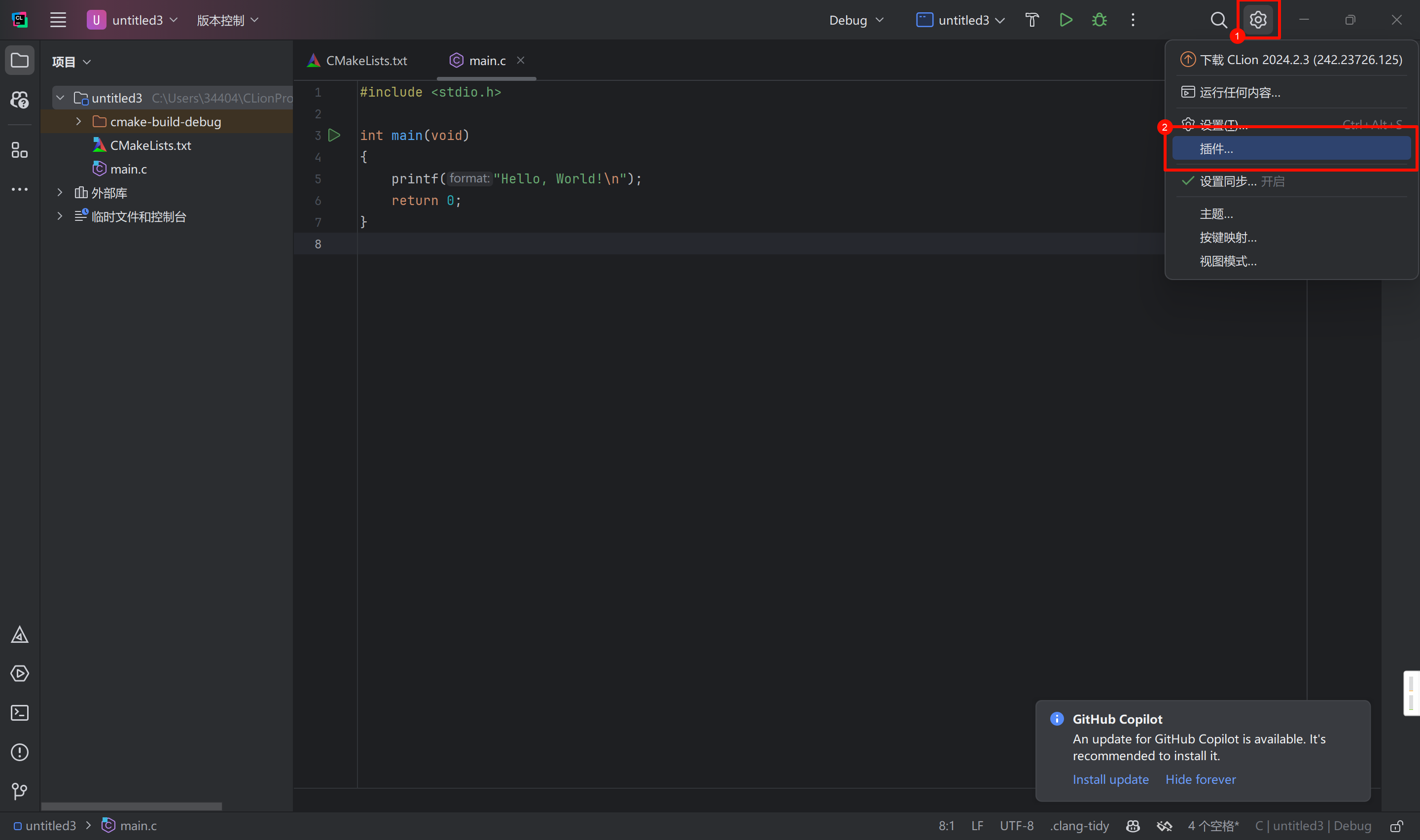Screen dimensions: 1420x840
Task: Click Install update link in Copilot notification
Action: [x=1110, y=779]
